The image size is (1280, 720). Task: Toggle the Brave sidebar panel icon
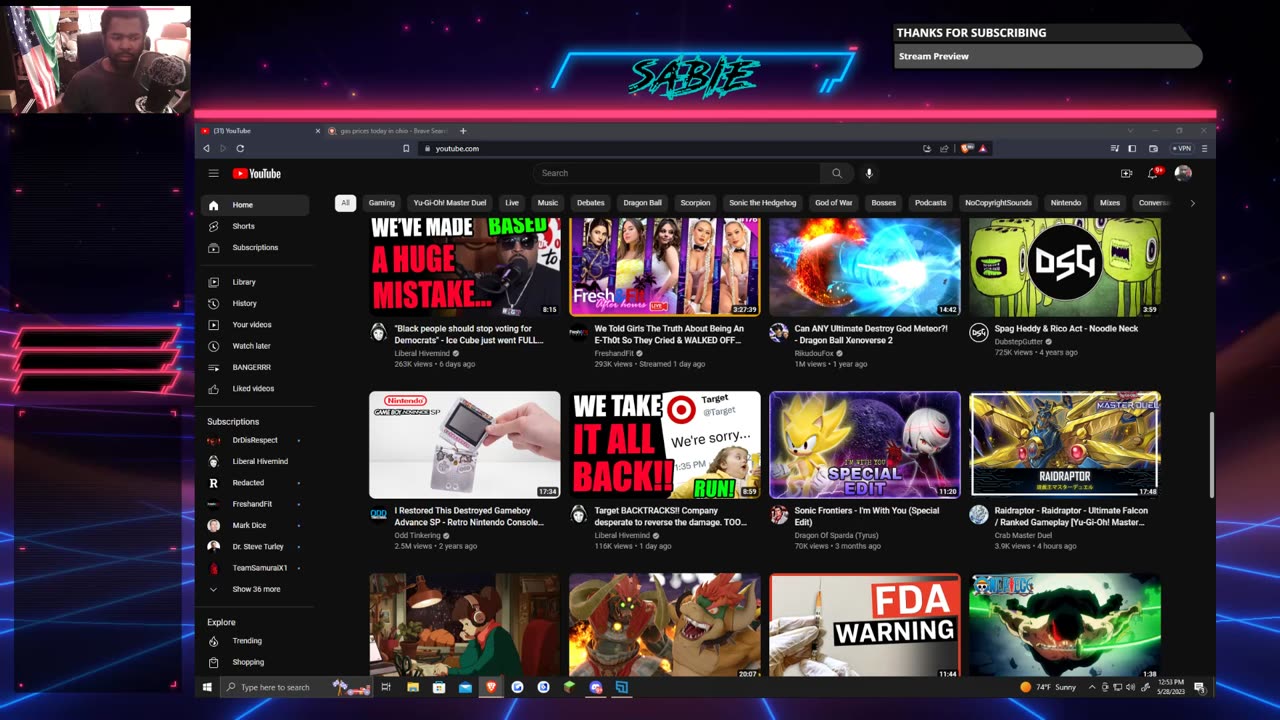[x=1132, y=148]
